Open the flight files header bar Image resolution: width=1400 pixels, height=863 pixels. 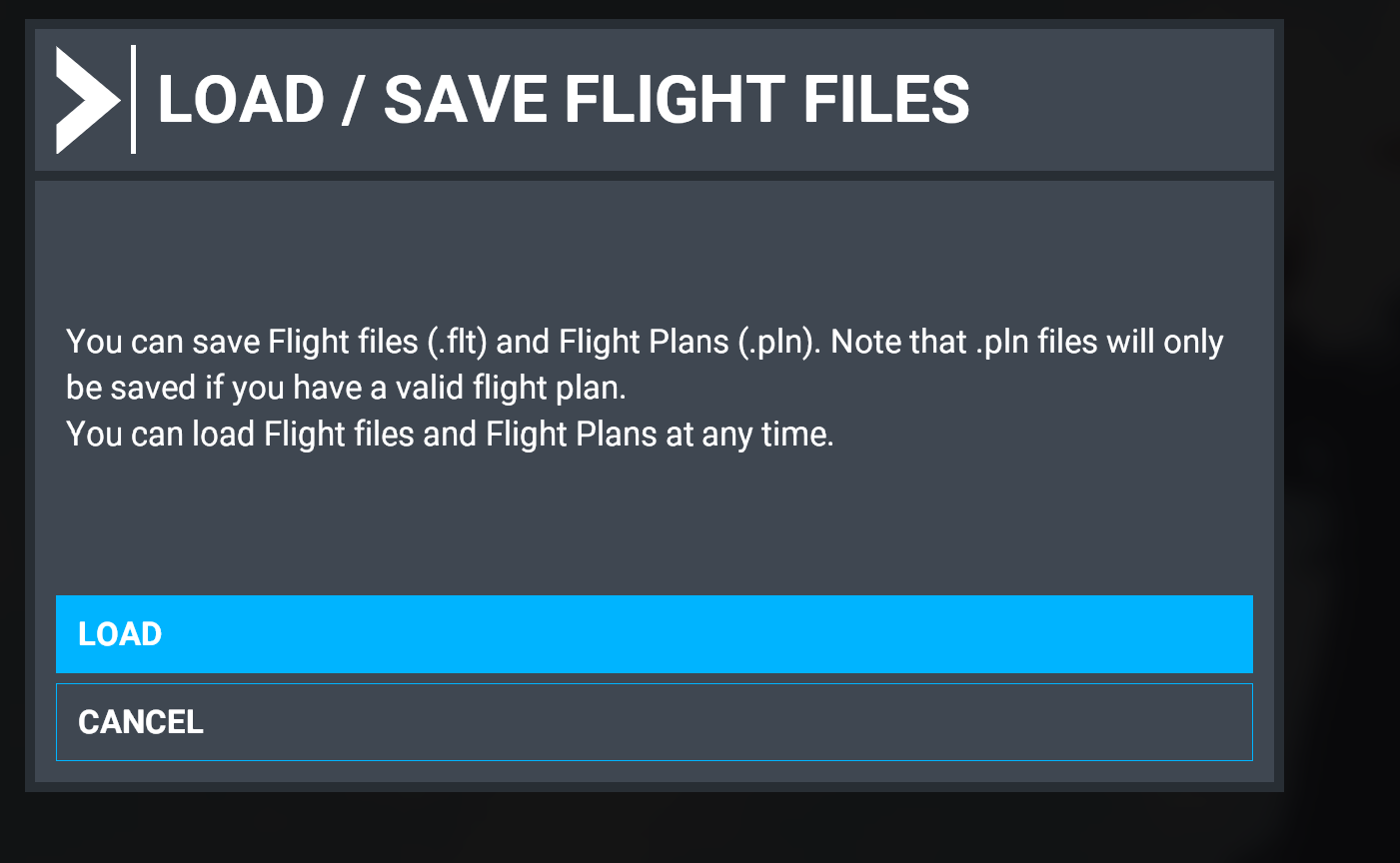(x=656, y=99)
